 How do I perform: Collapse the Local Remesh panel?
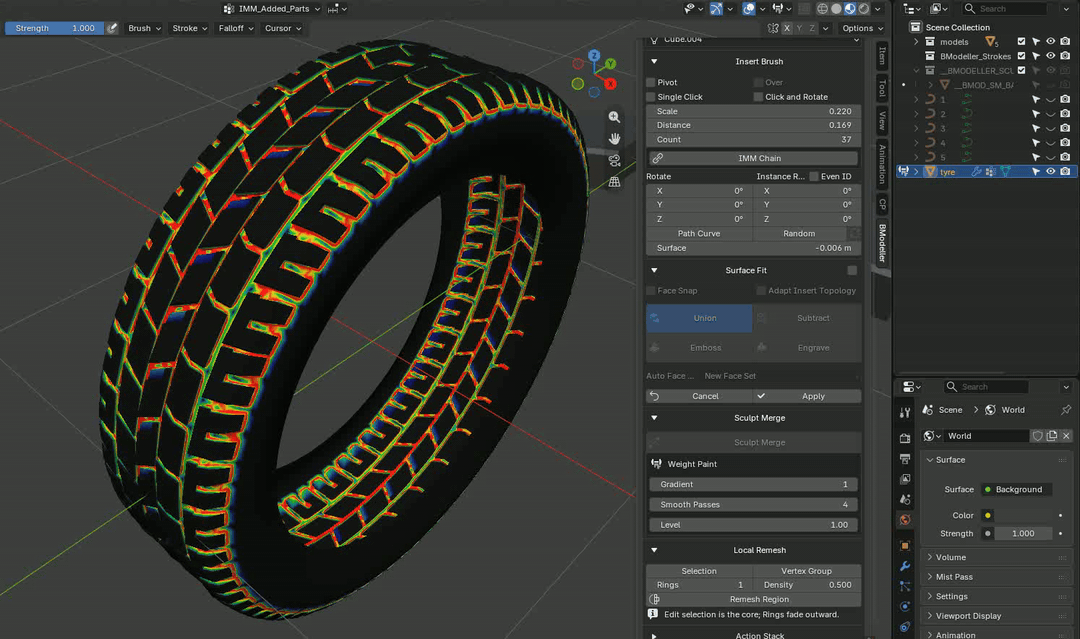pos(654,550)
